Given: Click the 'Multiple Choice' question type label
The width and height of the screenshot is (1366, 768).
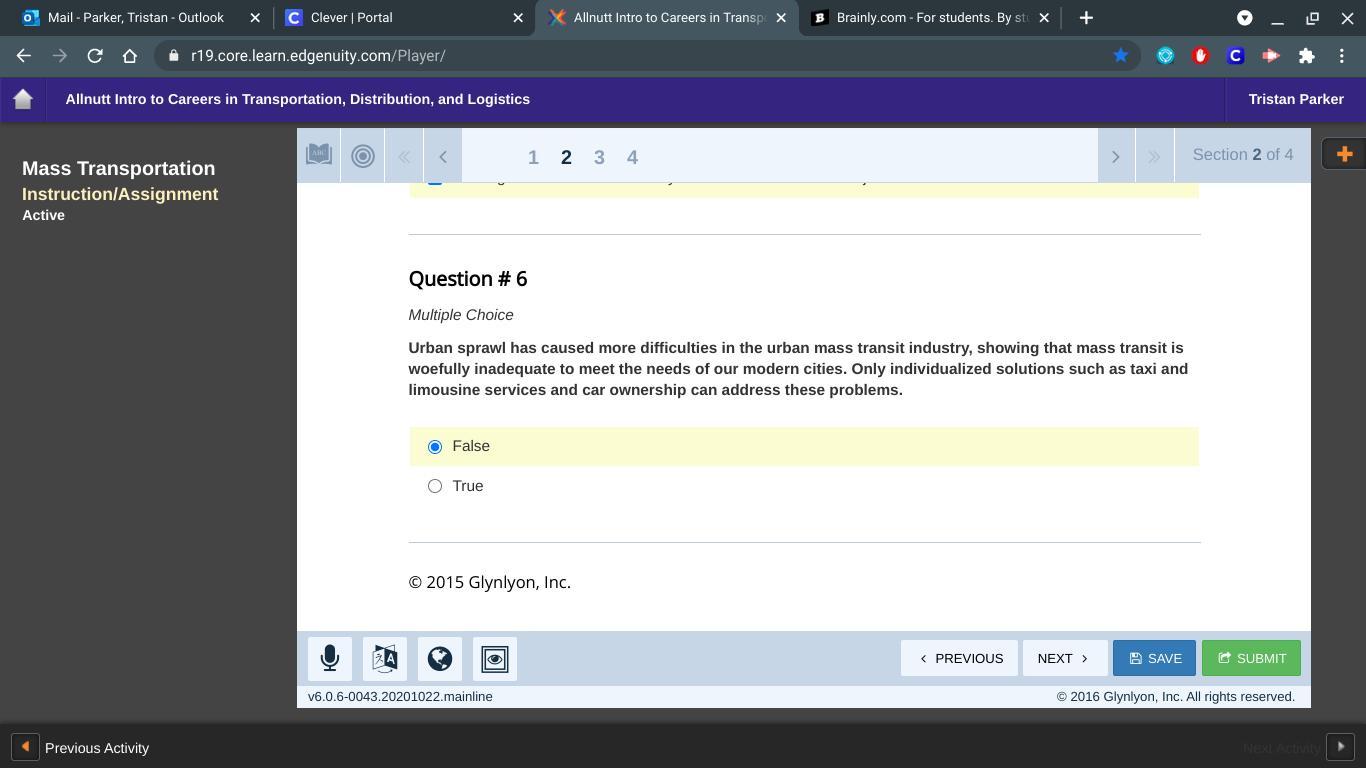Looking at the screenshot, I should pyautogui.click(x=461, y=315).
